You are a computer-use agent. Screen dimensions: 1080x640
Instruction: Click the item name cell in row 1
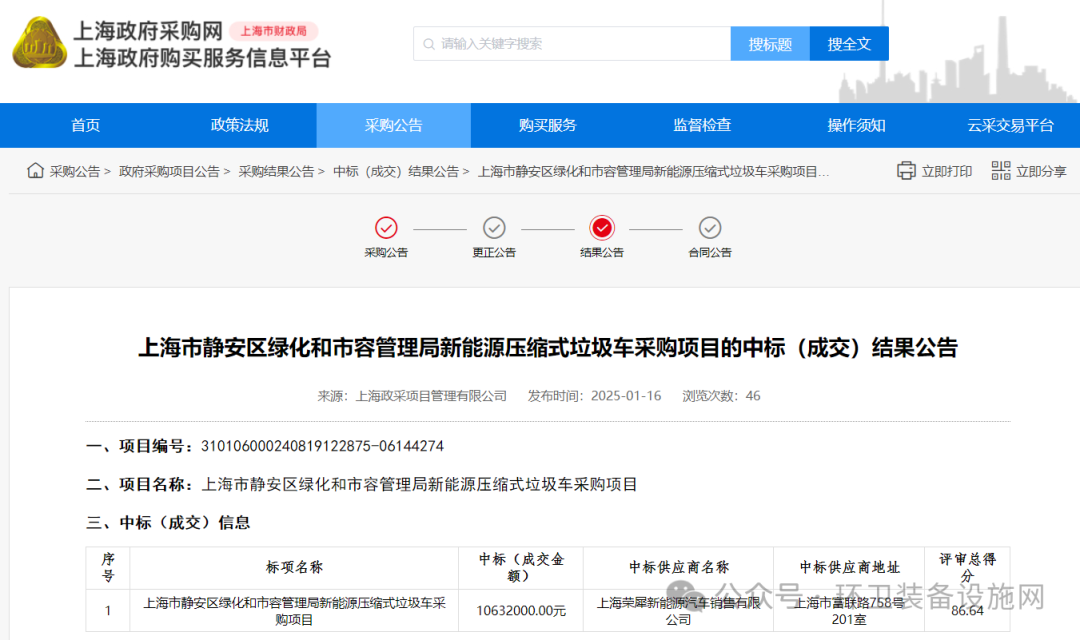click(x=294, y=610)
